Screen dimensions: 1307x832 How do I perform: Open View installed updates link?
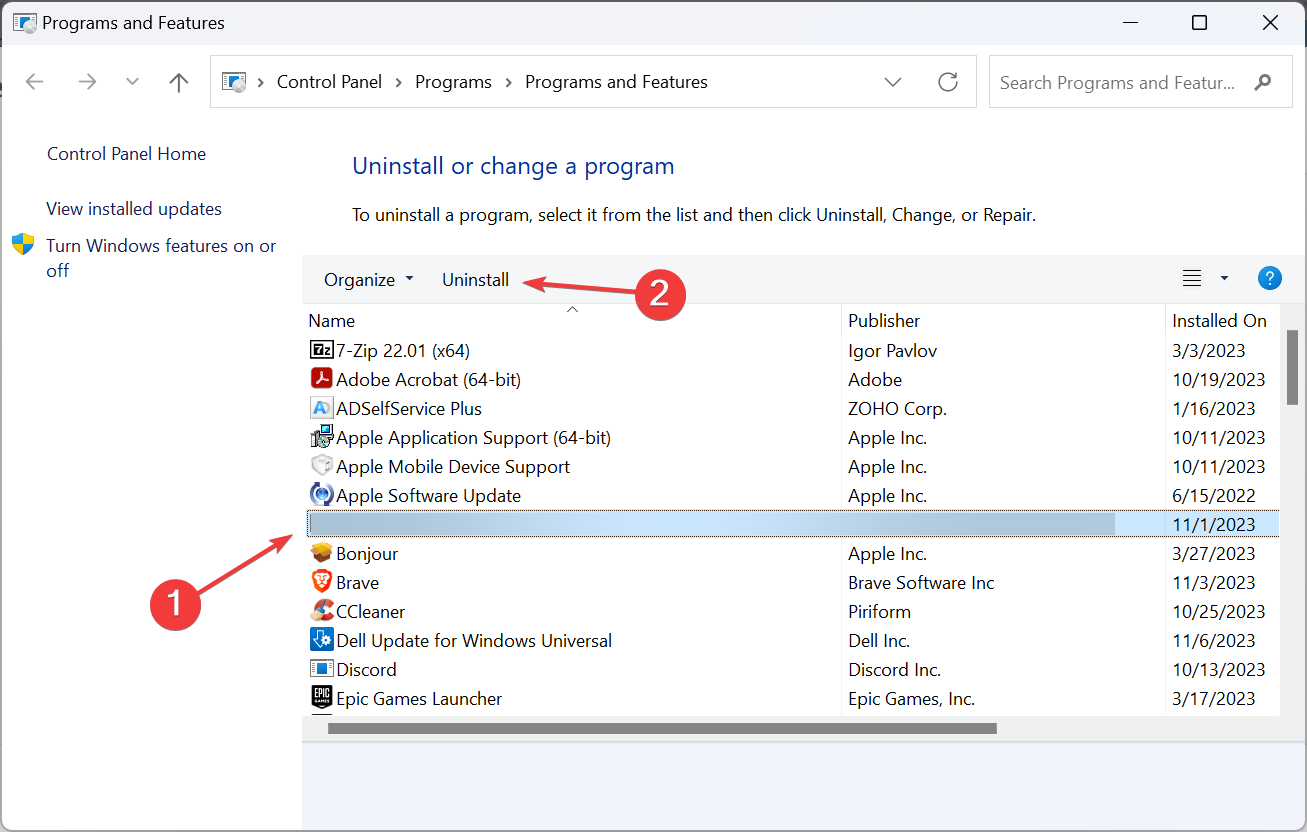pyautogui.click(x=134, y=208)
